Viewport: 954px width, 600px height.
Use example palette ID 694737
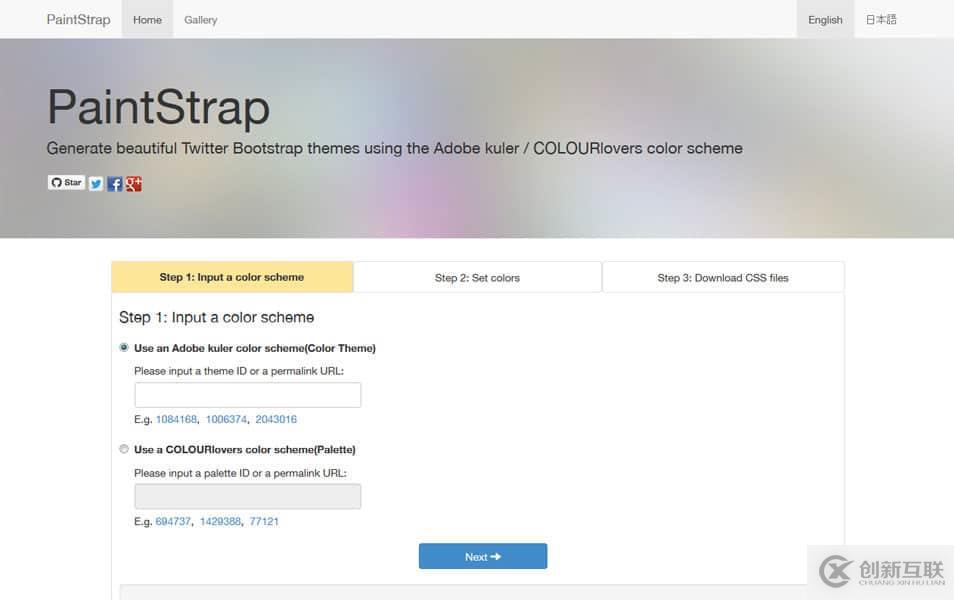pyautogui.click(x=173, y=522)
